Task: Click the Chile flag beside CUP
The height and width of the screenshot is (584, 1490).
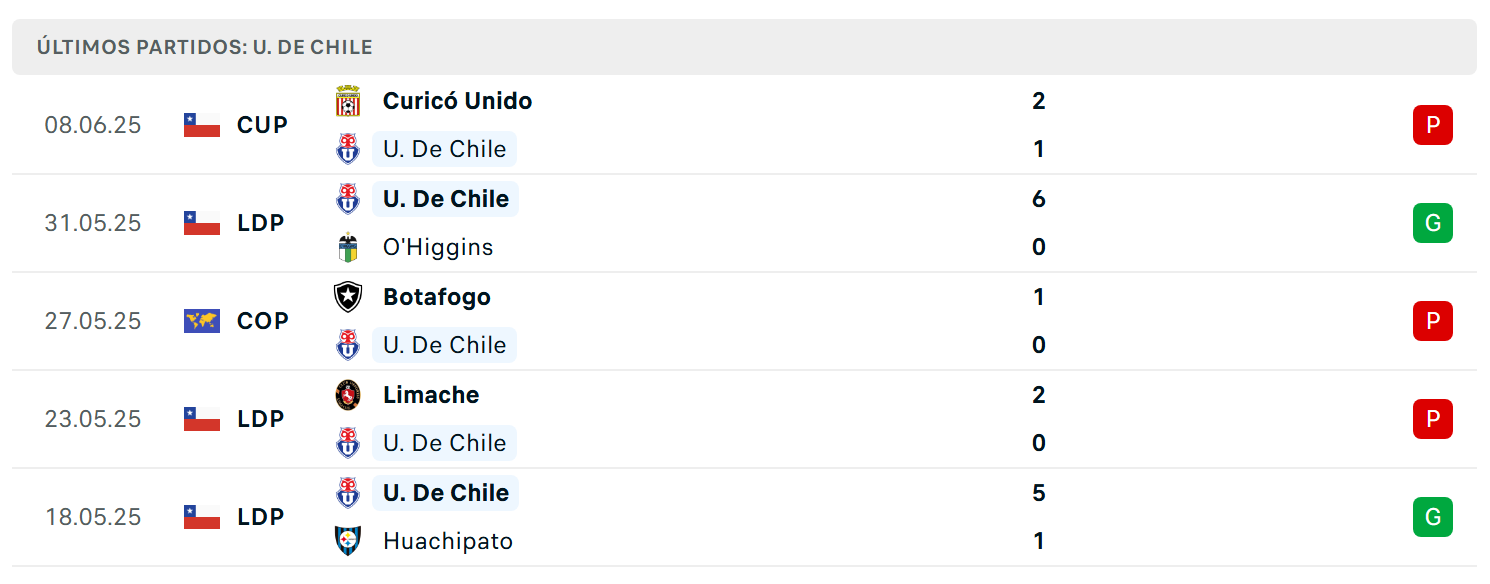Action: click(202, 125)
